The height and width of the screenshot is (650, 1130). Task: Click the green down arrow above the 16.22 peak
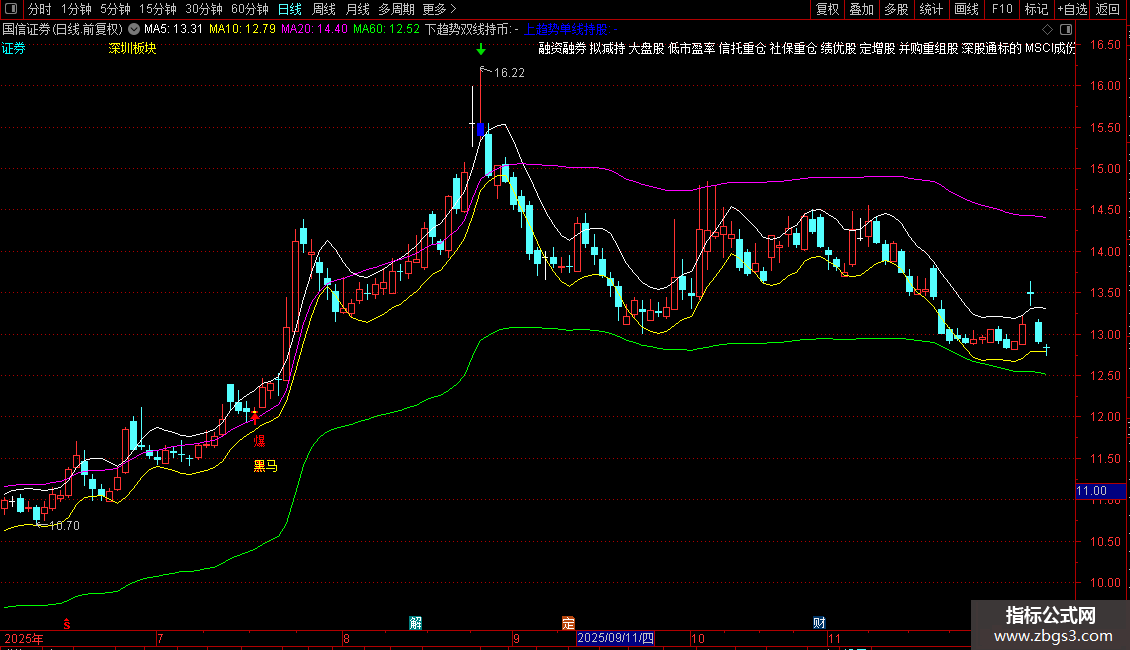pyautogui.click(x=481, y=49)
